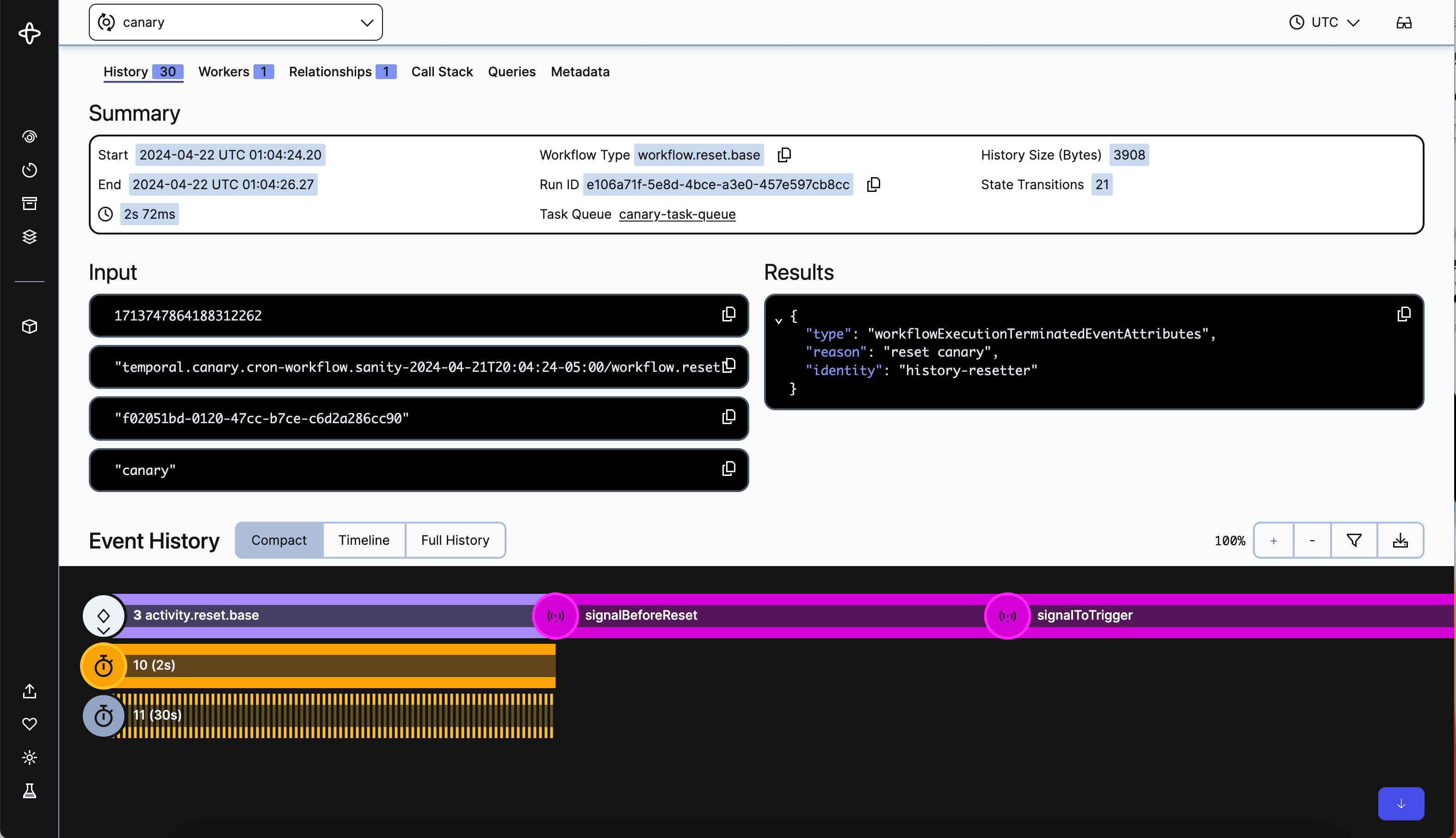Open Namespaces cube icon in sidebar
Screen dimensions: 1456x838
[29, 327]
